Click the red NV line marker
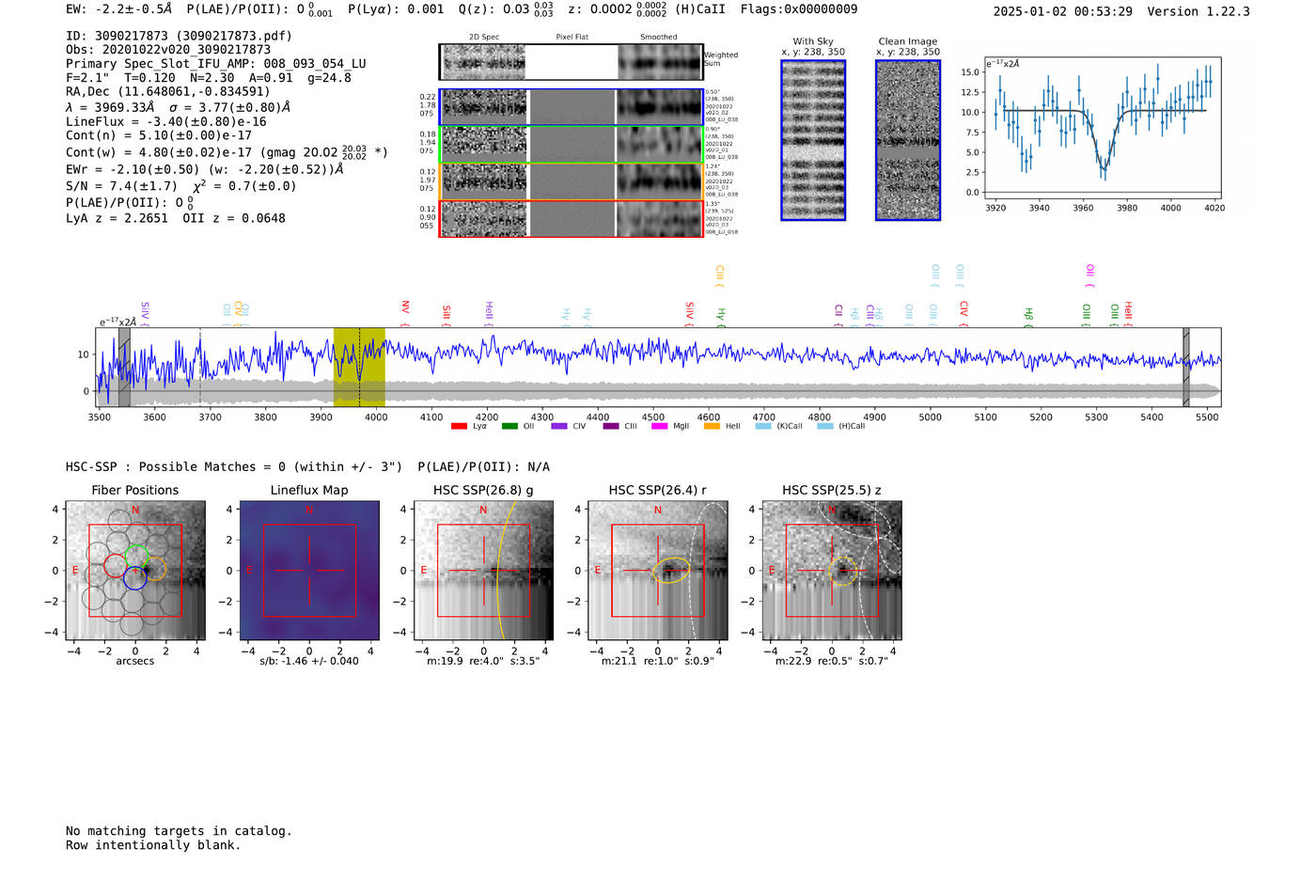 (x=405, y=313)
